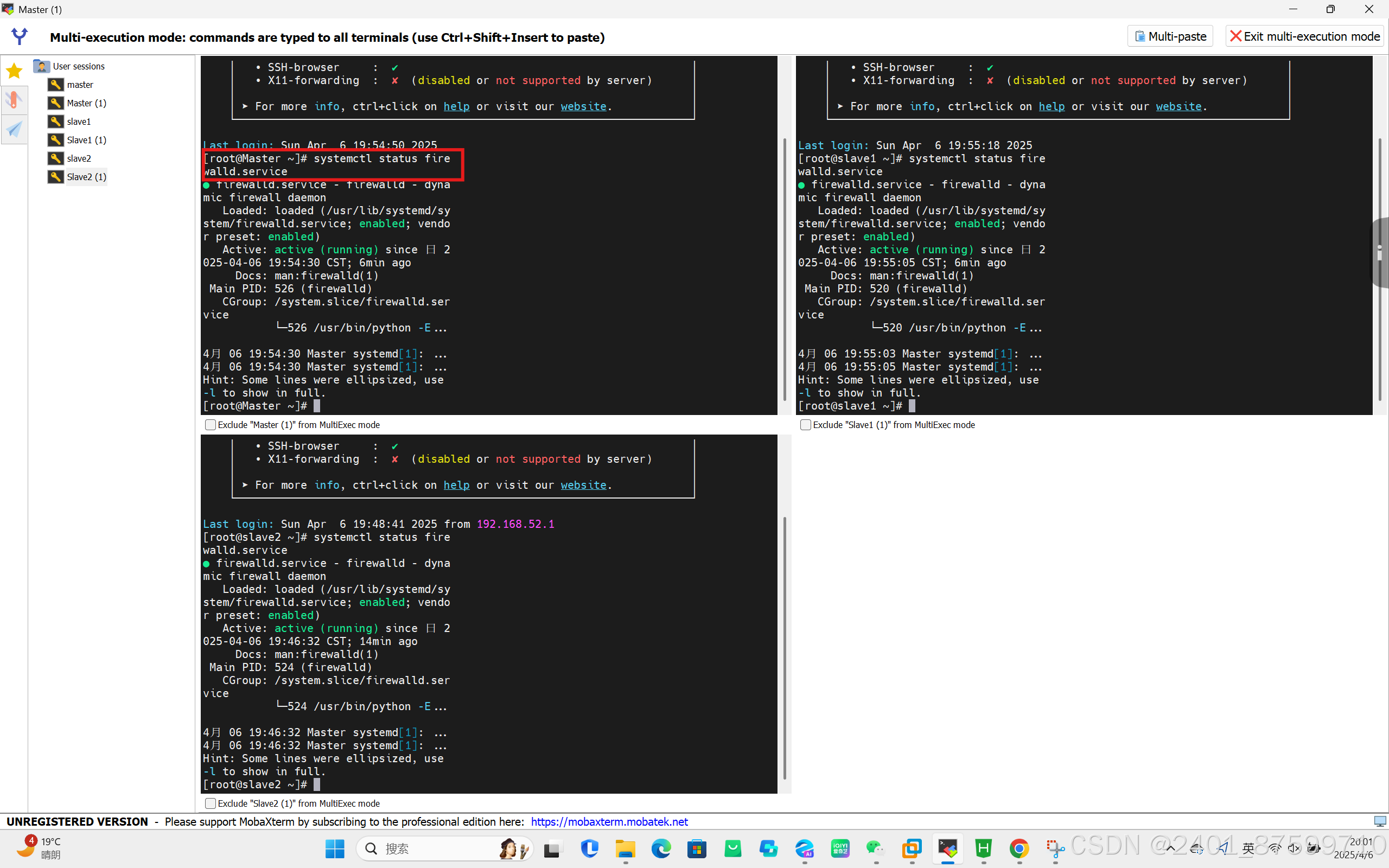This screenshot has height=868, width=1389.
Task: Open the weather widget showing 19°C
Action: [x=39, y=848]
